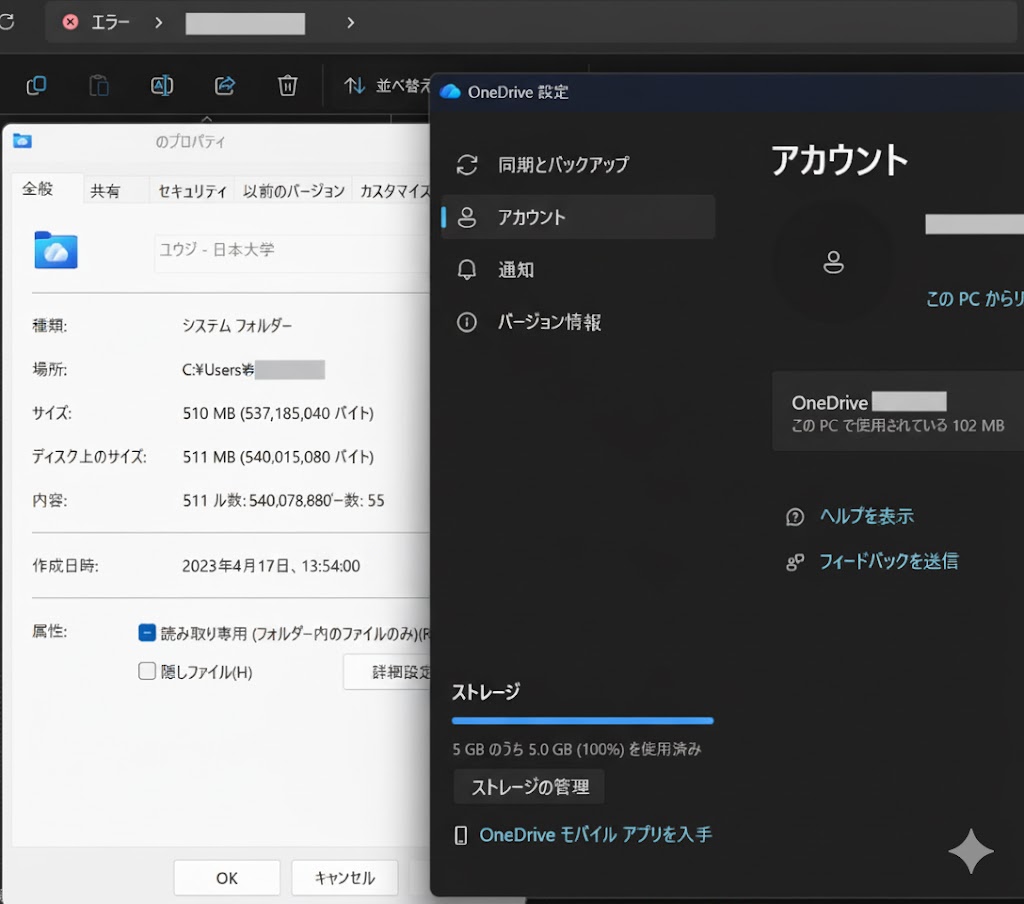Open the セキュリティ tab
Image resolution: width=1024 pixels, height=904 pixels.
point(192,191)
